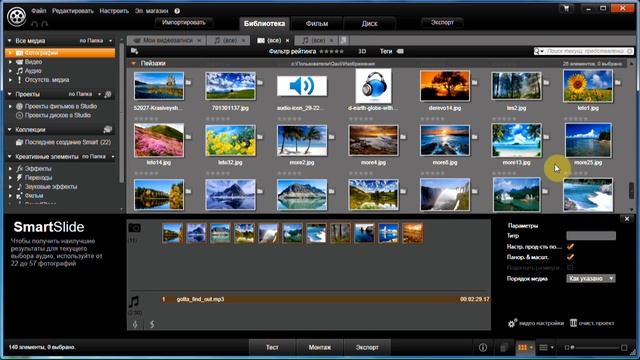The image size is (640, 360).
Task: Expand the Видео tree item
Action: tap(11, 62)
